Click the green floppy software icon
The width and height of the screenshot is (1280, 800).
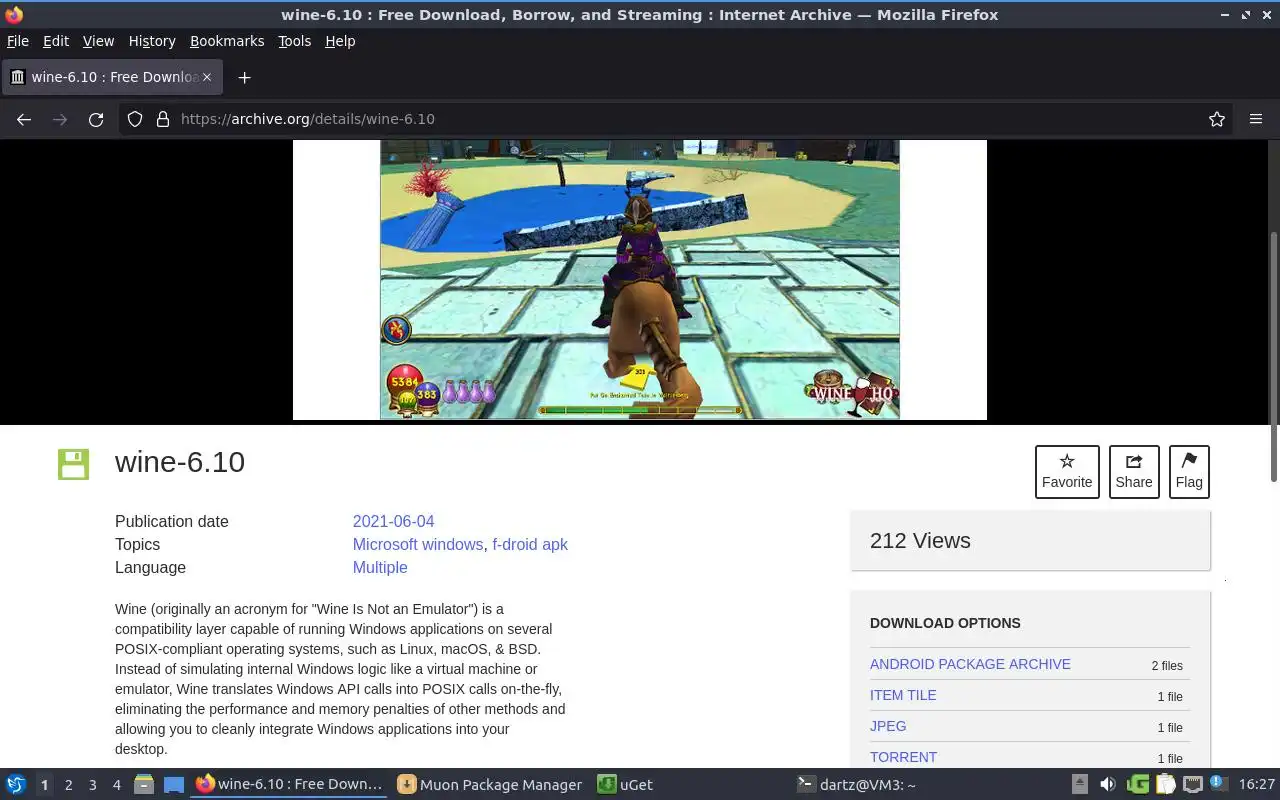(73, 464)
